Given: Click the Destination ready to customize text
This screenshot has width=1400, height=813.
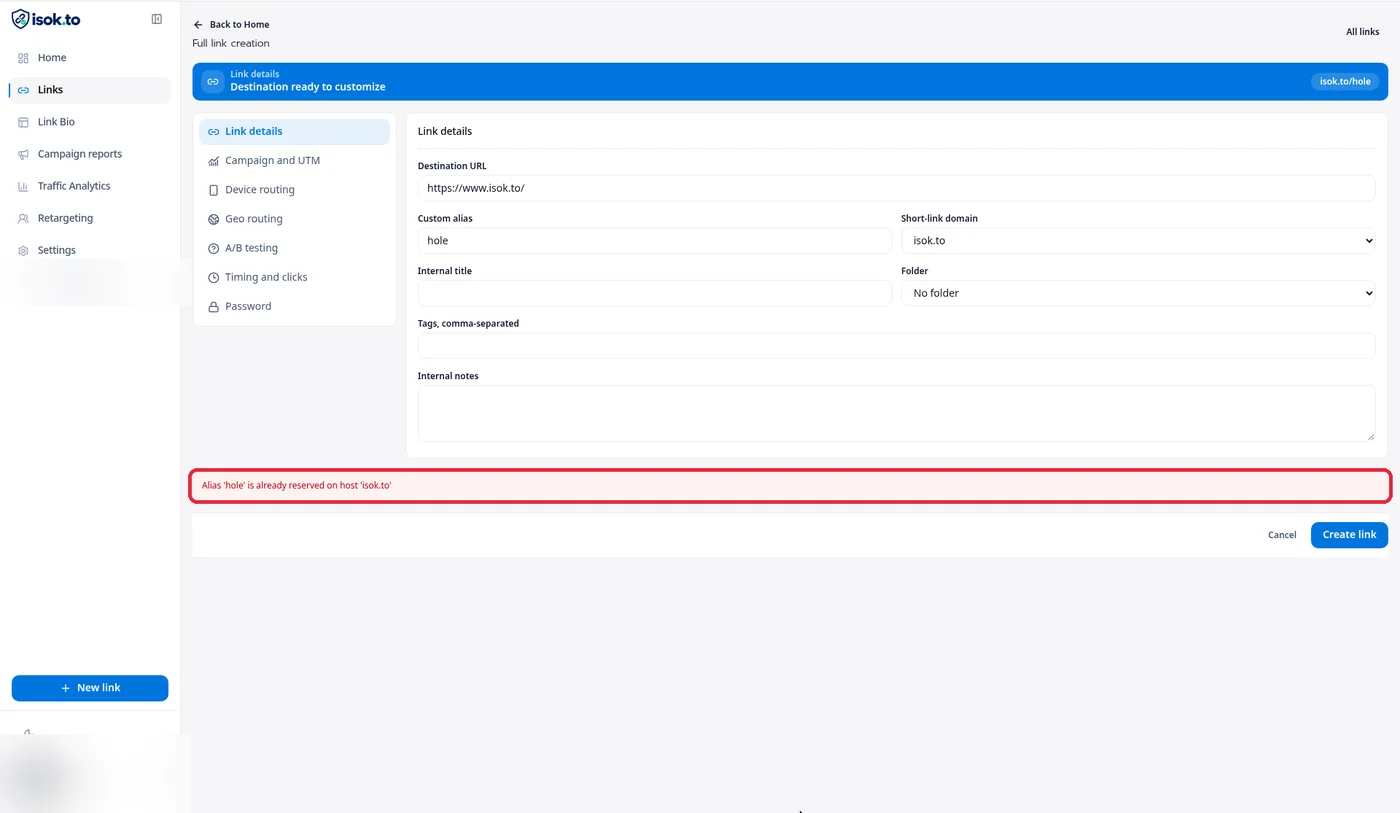Looking at the screenshot, I should [308, 87].
